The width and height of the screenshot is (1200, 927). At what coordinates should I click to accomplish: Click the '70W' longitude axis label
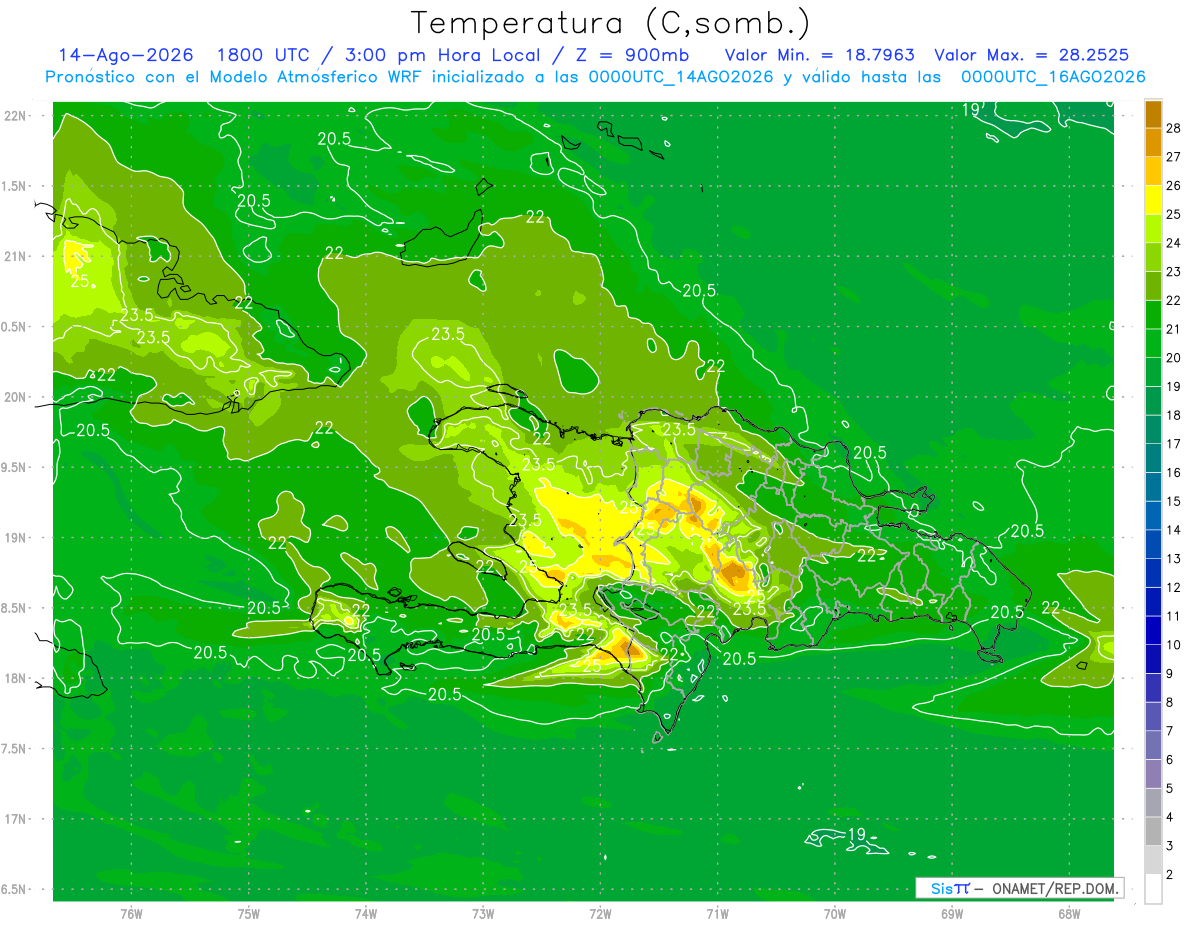[835, 914]
